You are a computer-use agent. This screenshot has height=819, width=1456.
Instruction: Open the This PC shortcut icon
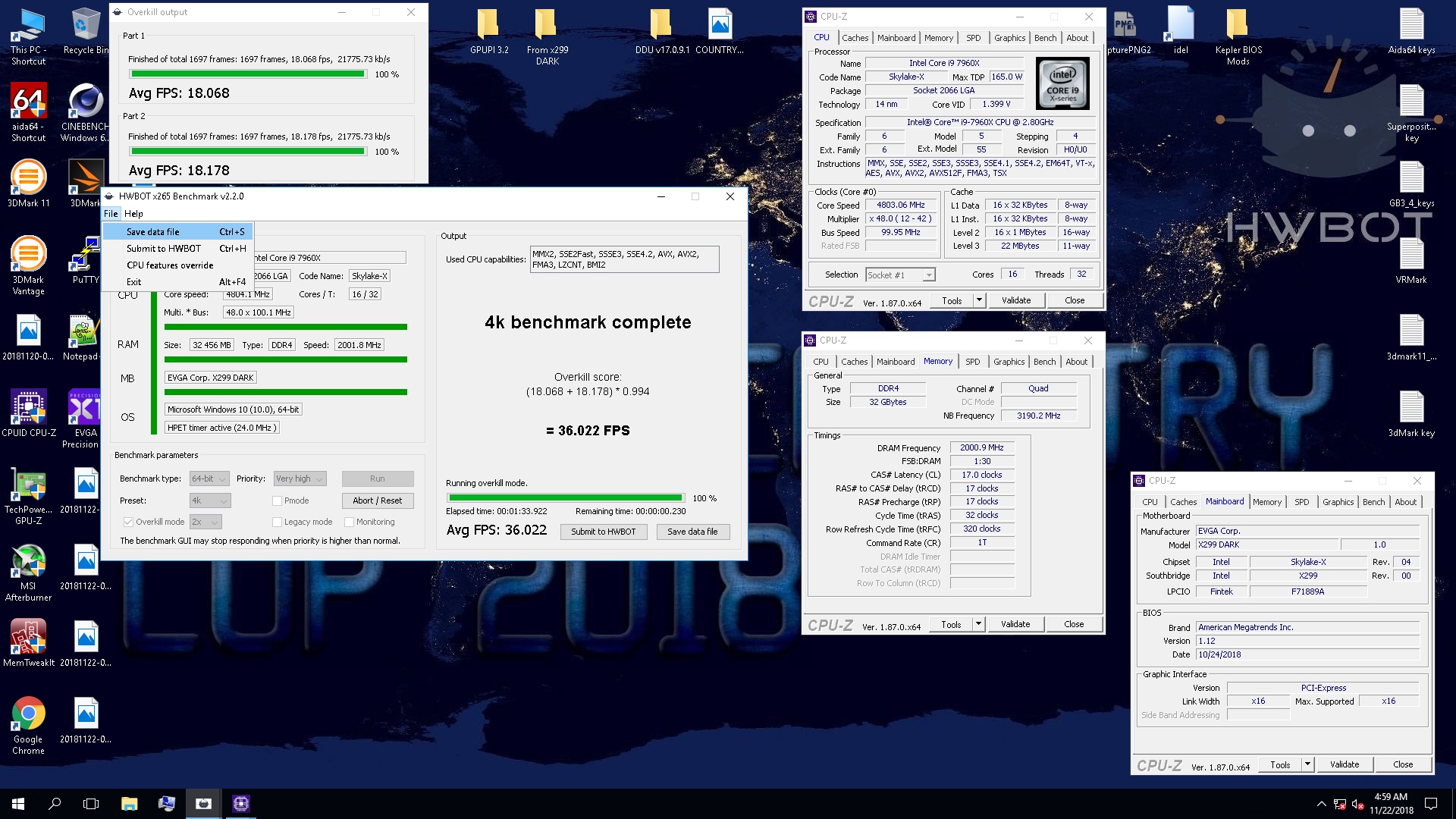tap(28, 36)
